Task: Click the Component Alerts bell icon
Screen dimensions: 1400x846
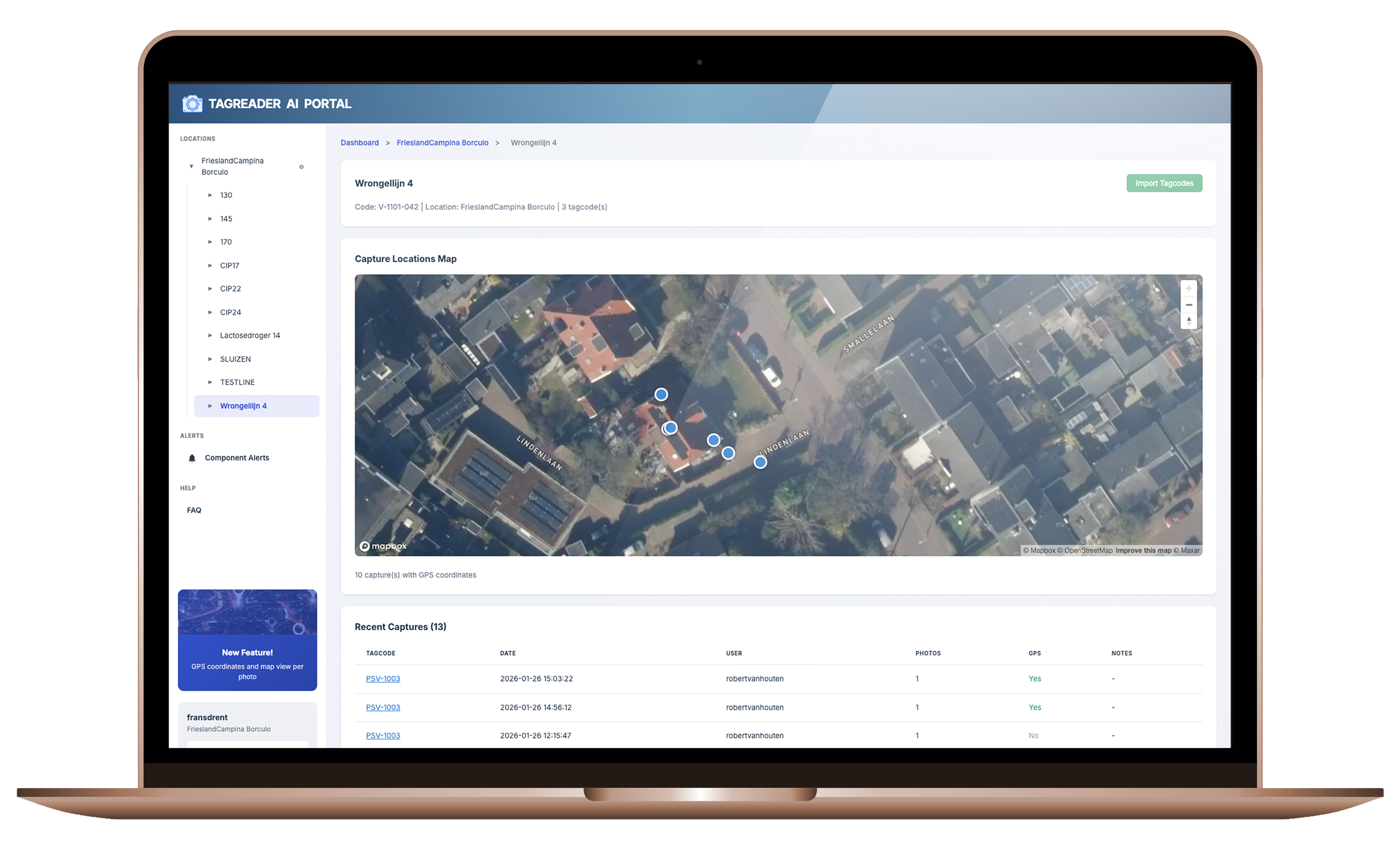Action: point(192,458)
